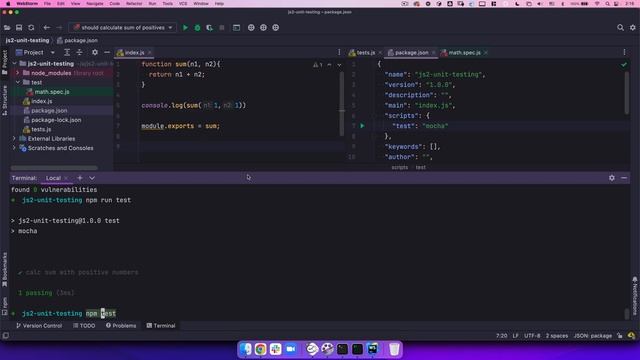Open the Zoom app in dock
Screen dimensions: 640x360
click(x=291, y=349)
